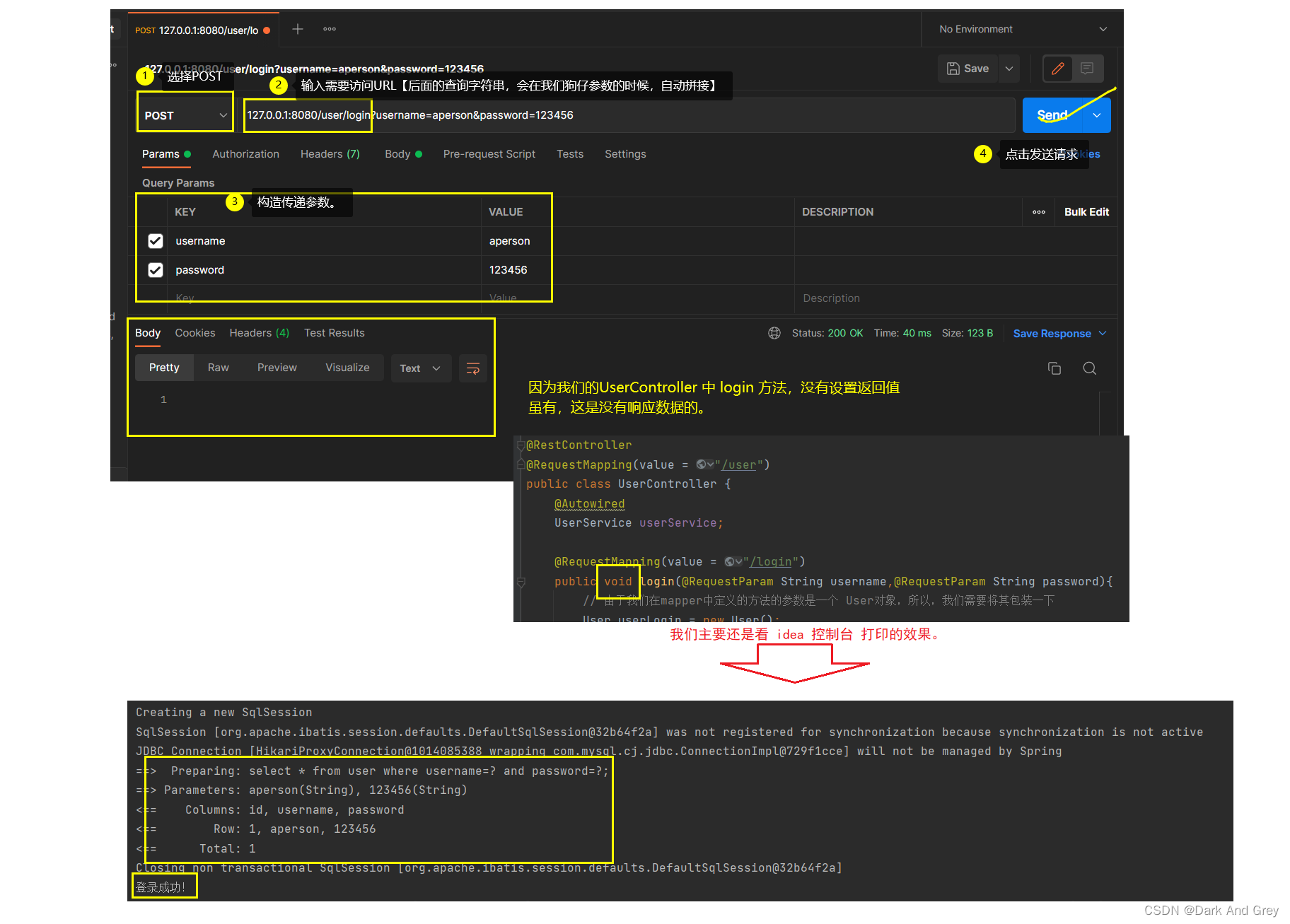The height and width of the screenshot is (924, 1290).
Task: Click the @Autowired annotation in code
Action: click(589, 504)
